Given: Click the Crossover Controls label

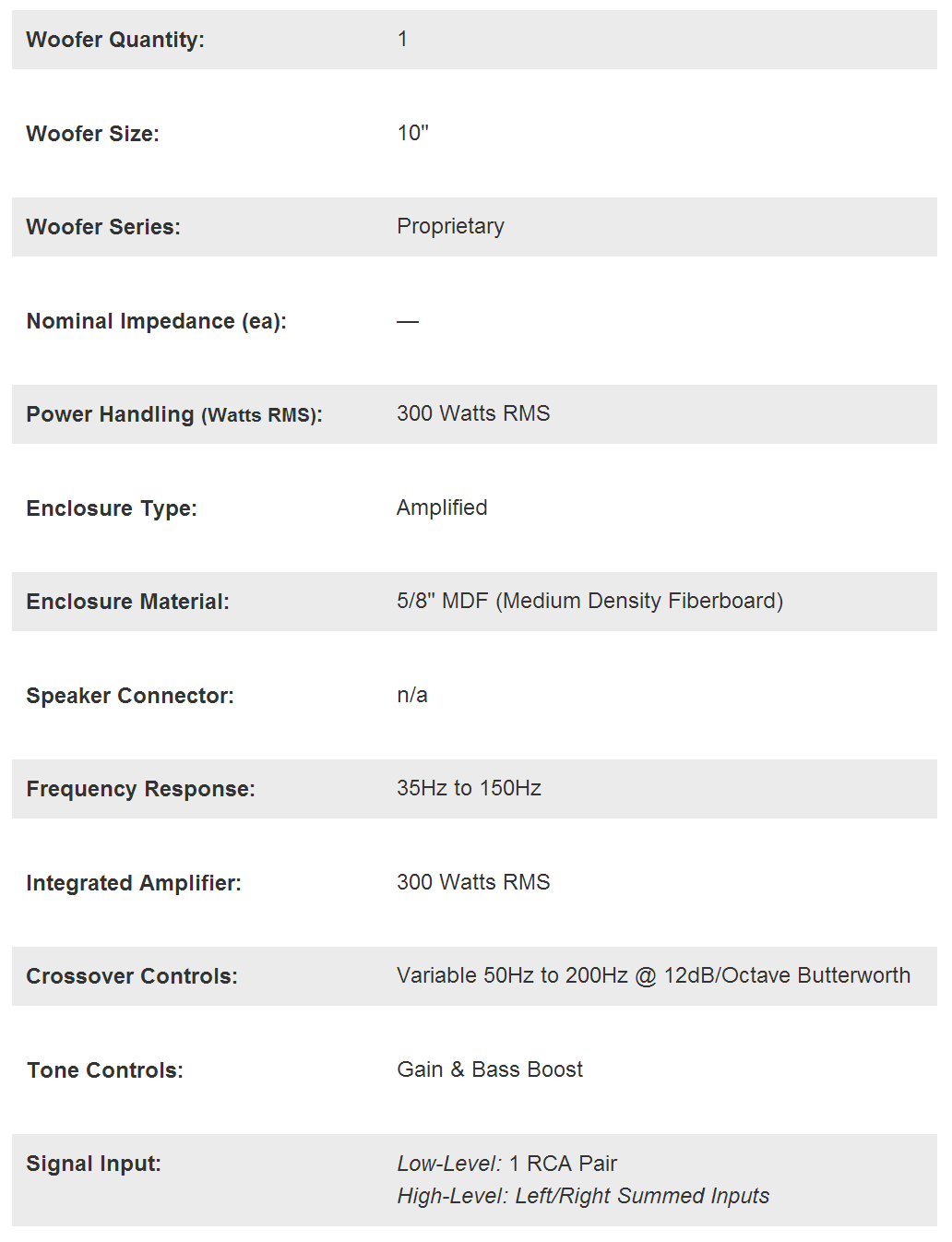Looking at the screenshot, I should point(132,976).
